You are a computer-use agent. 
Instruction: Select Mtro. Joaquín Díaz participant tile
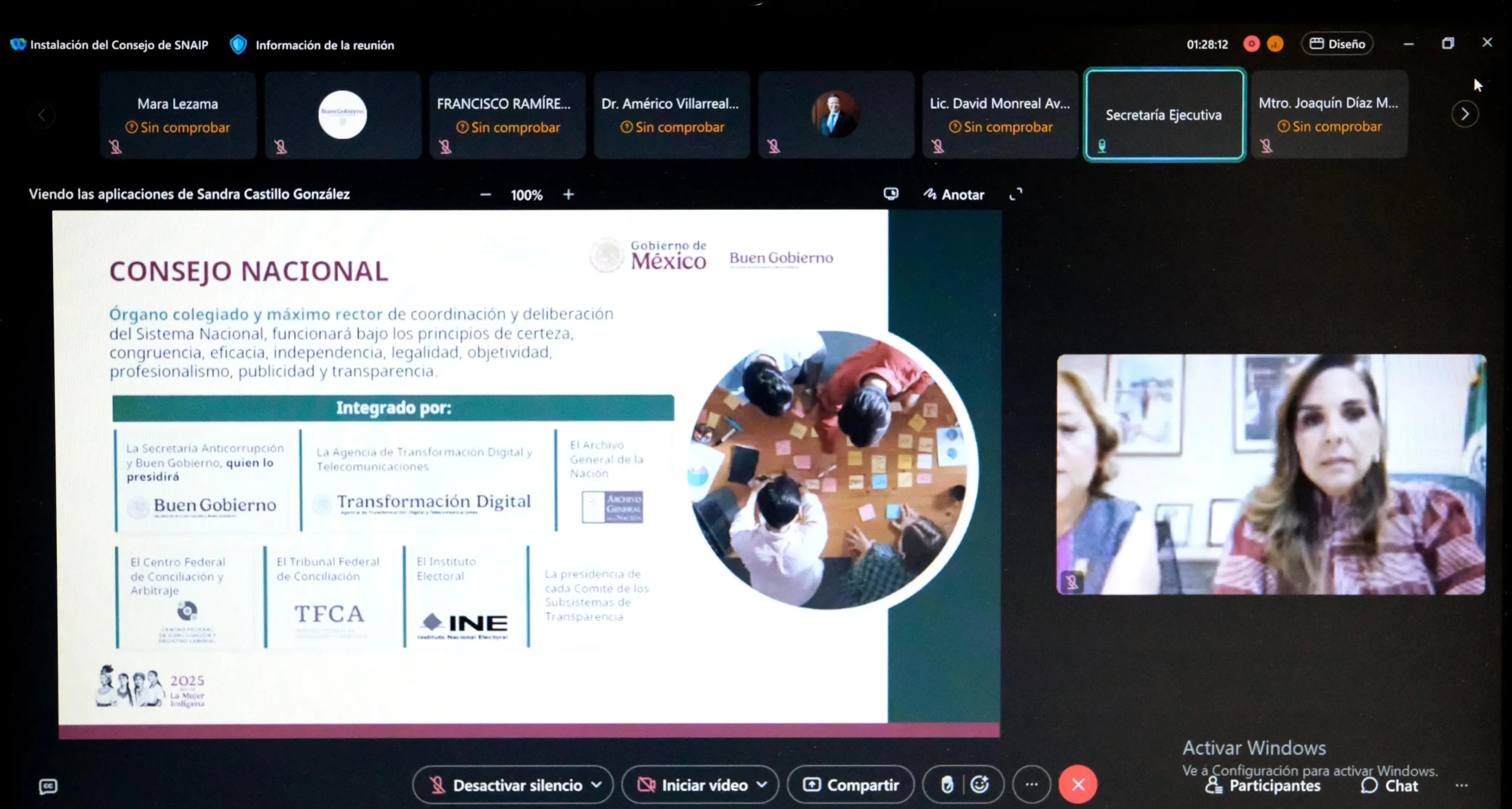point(1329,115)
